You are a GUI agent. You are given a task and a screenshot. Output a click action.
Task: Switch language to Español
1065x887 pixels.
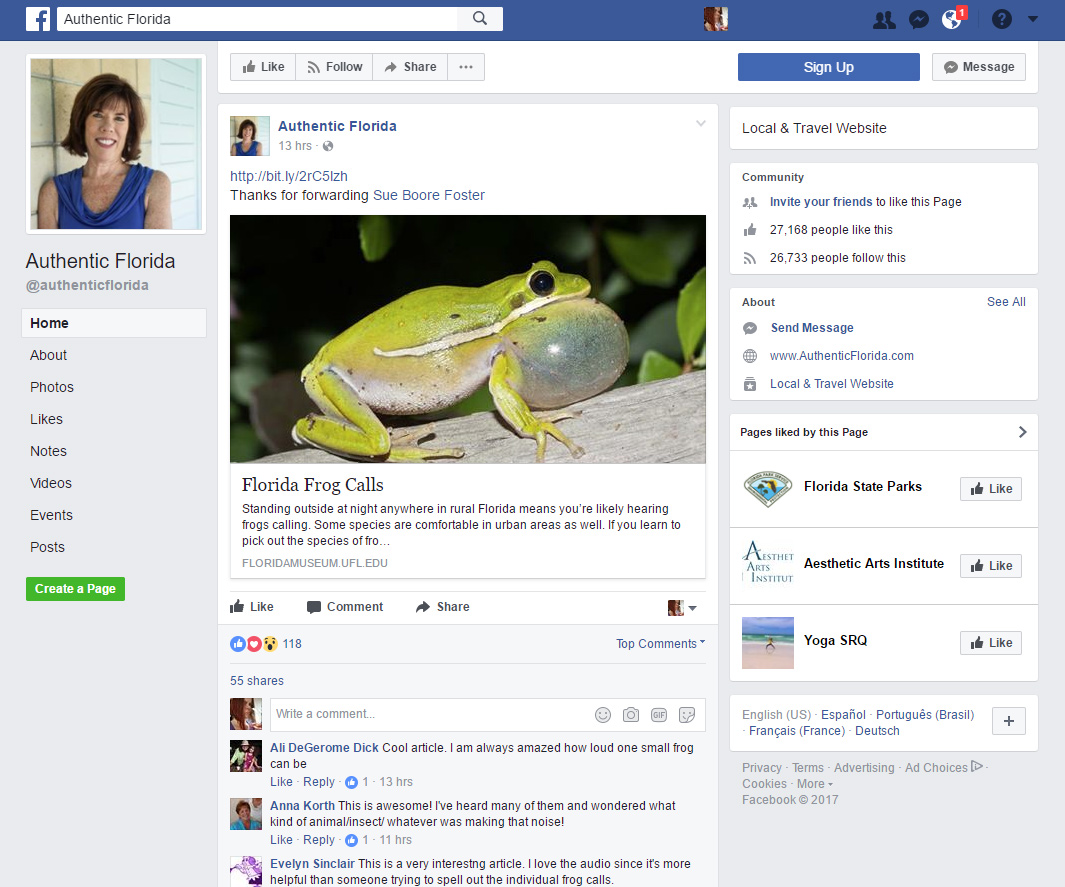(844, 714)
